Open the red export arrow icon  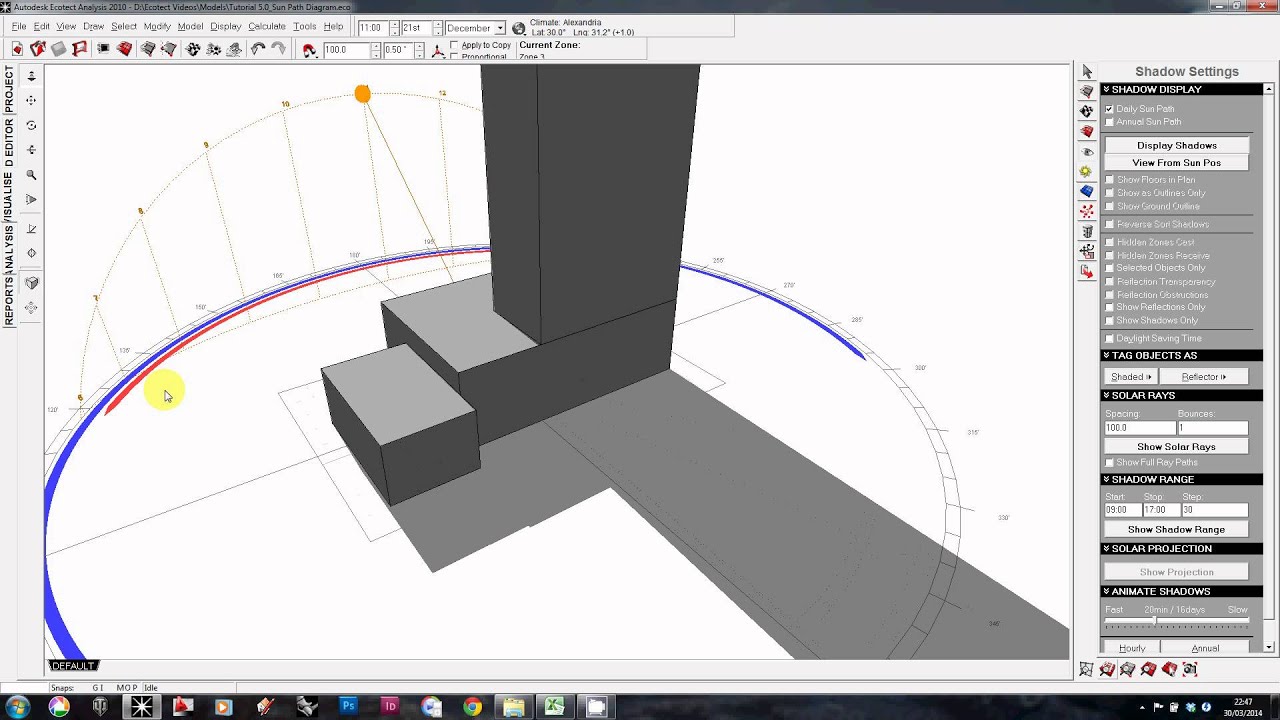(1087, 271)
